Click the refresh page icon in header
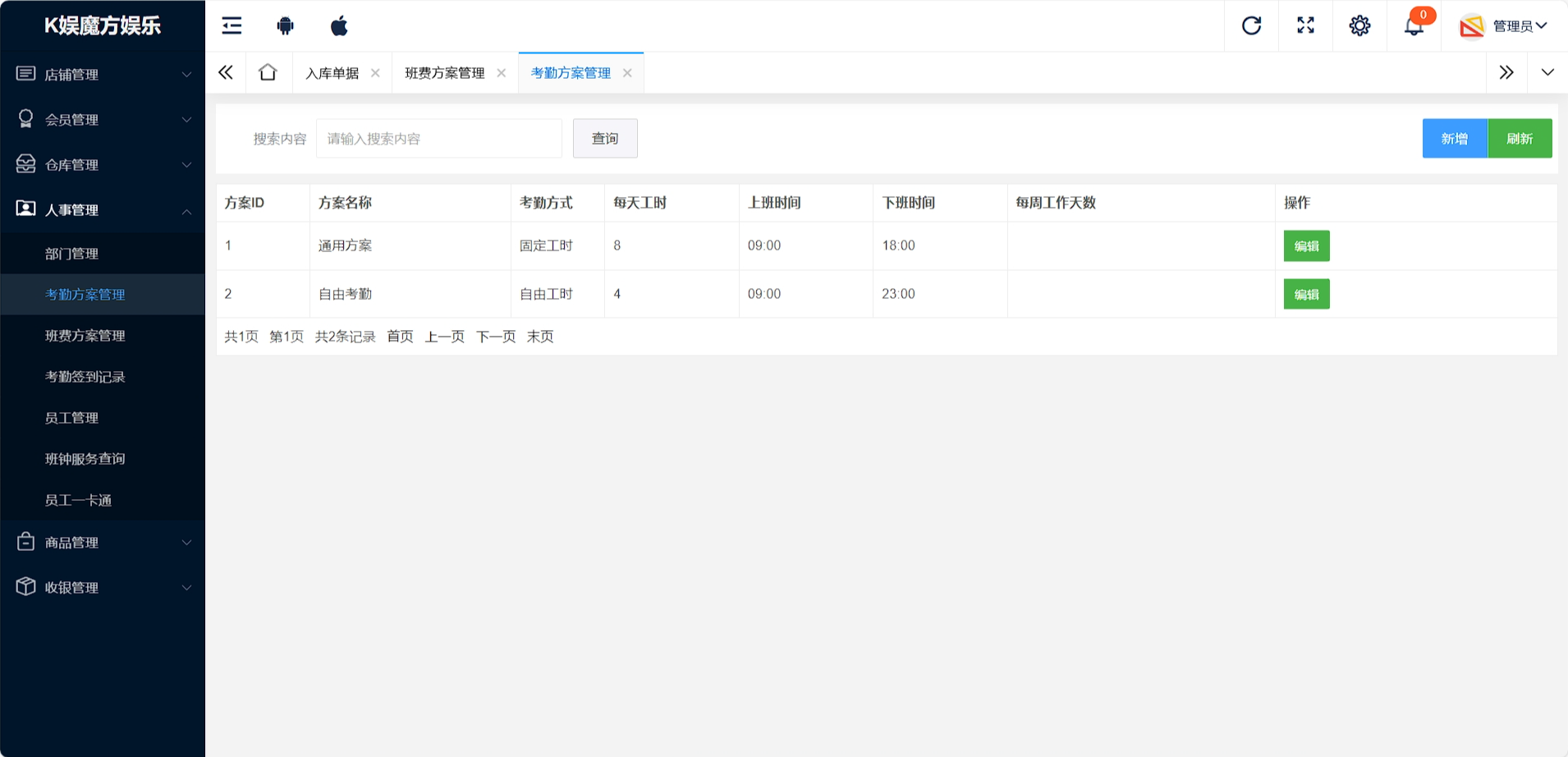Screen dimensions: 1568x757 tap(1251, 25)
